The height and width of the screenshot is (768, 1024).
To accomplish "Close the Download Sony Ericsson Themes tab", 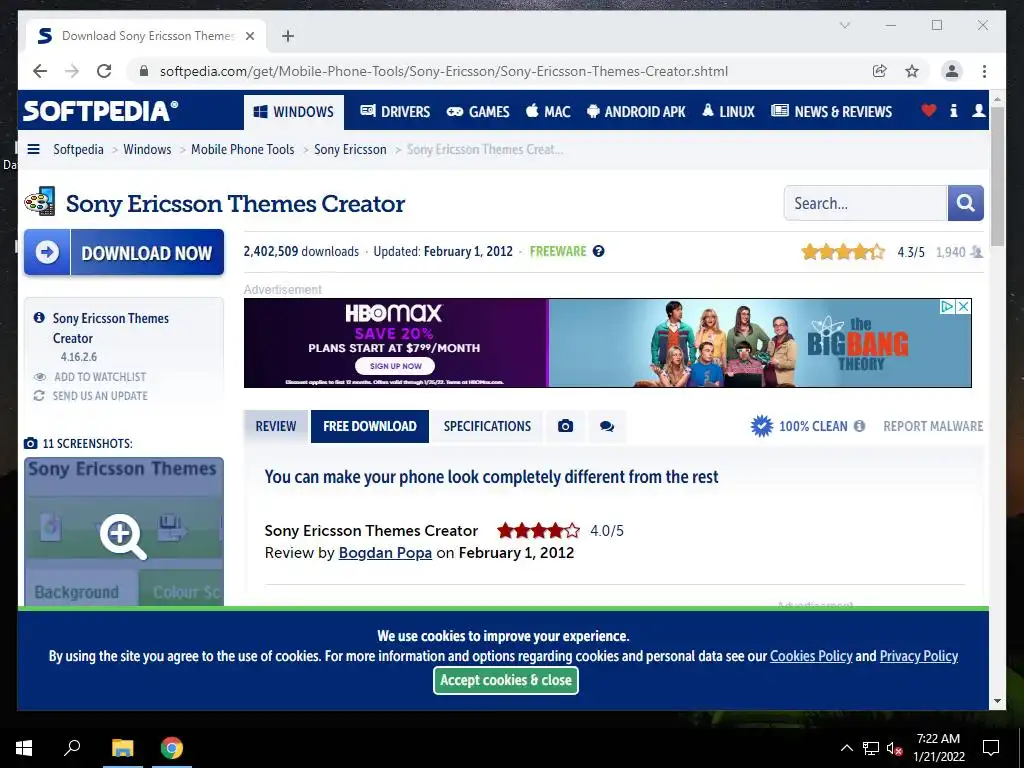I will pyautogui.click(x=249, y=36).
